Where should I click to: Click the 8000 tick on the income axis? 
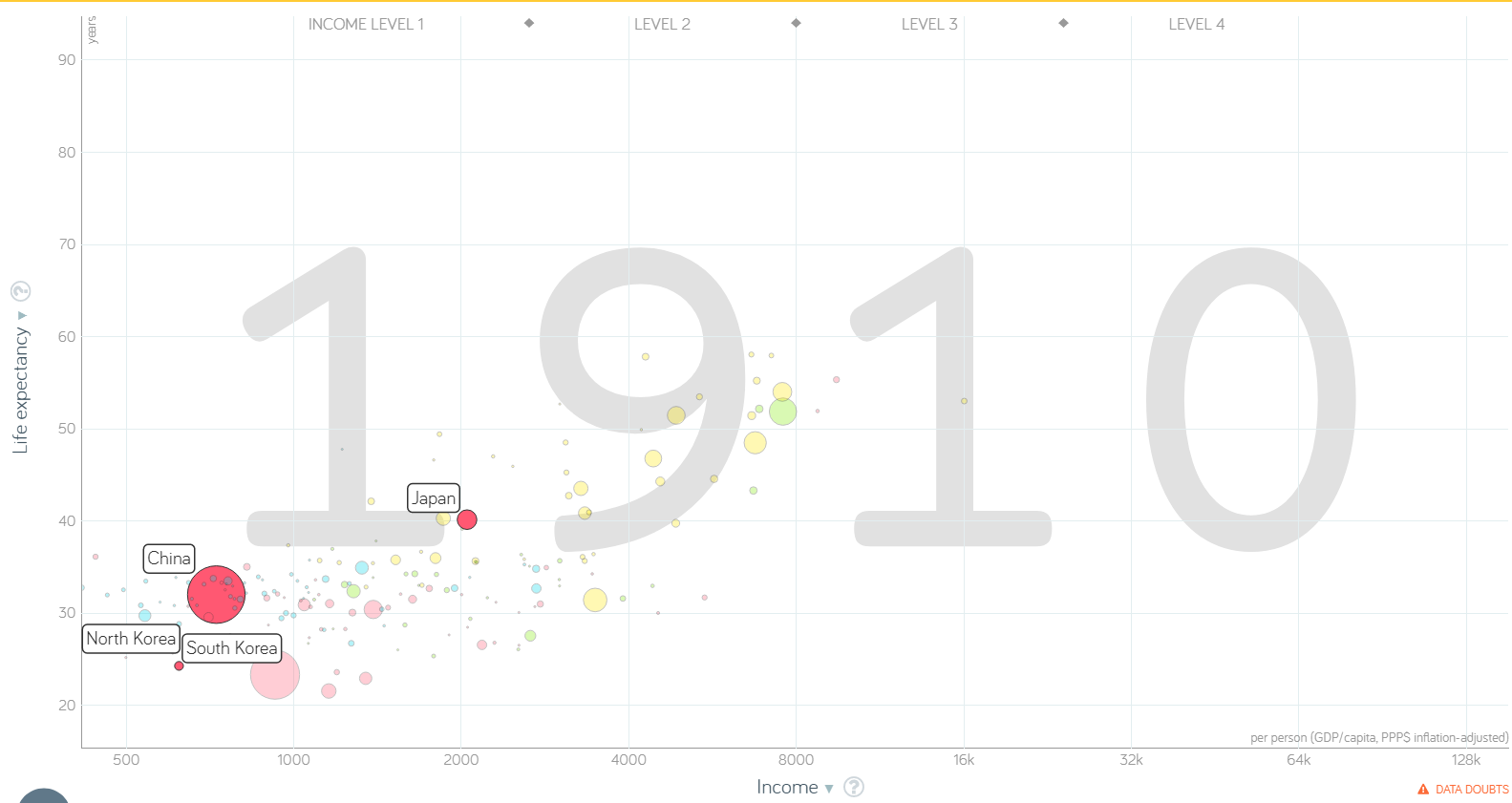point(796,760)
